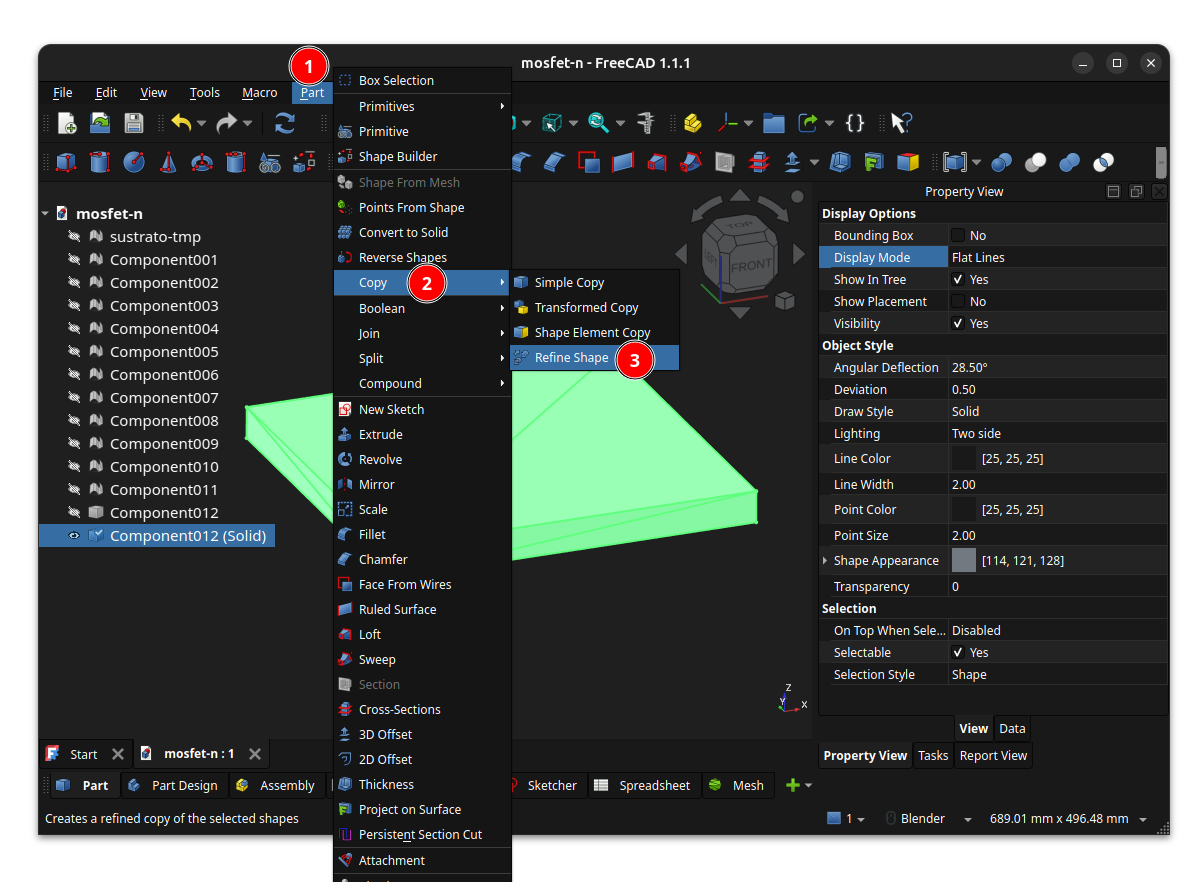Expand the Shape Appearance property
Image resolution: width=1180 pixels, height=882 pixels.
826,561
